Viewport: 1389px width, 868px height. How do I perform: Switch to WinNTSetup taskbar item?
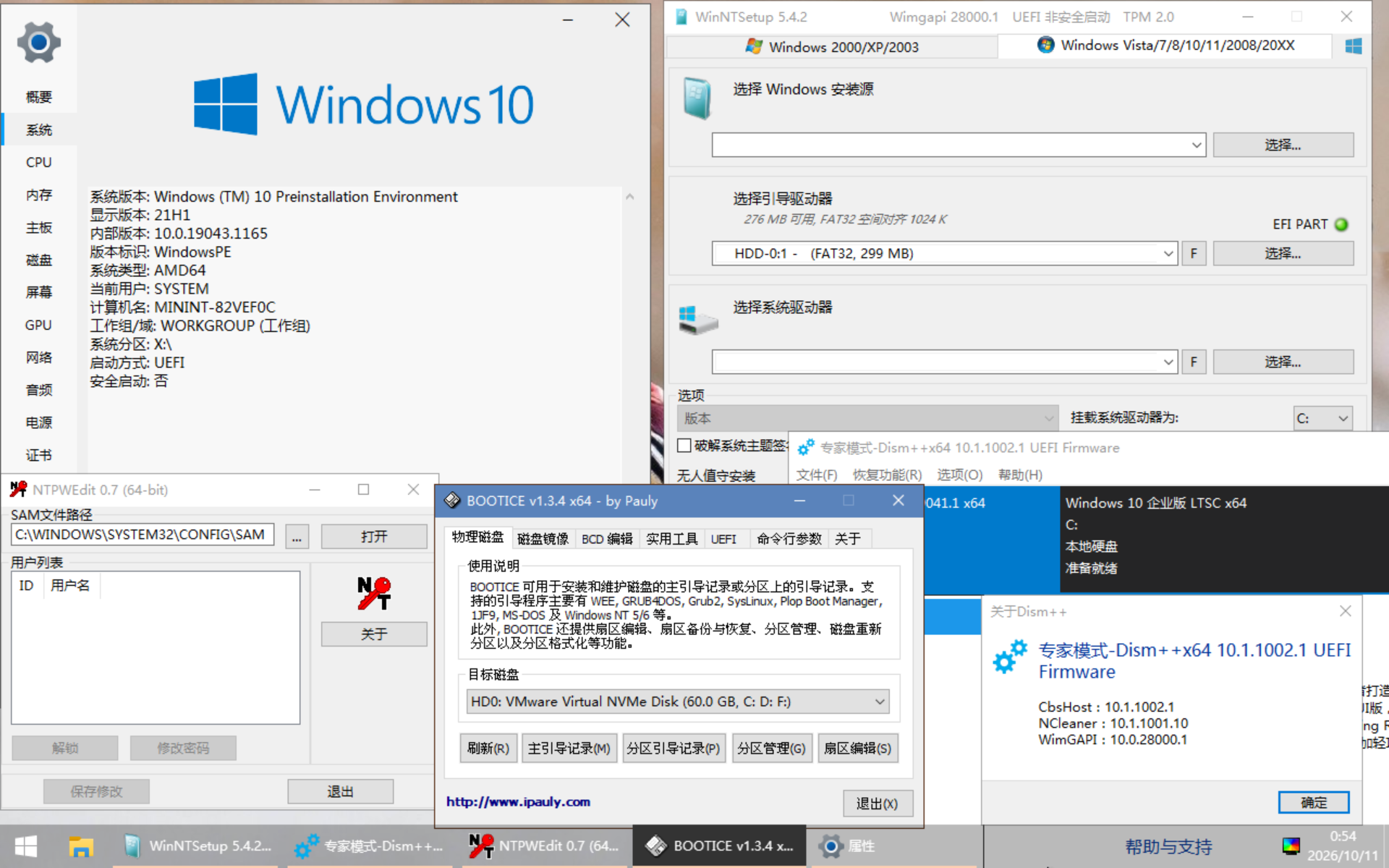[x=196, y=846]
